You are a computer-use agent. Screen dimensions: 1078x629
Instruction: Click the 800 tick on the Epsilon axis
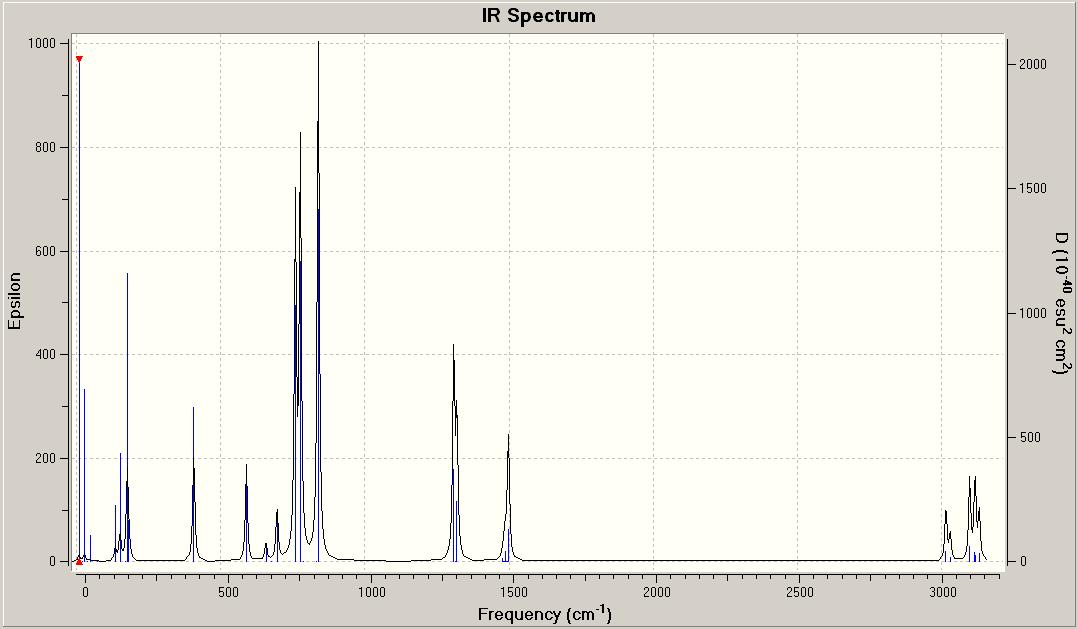coord(45,147)
